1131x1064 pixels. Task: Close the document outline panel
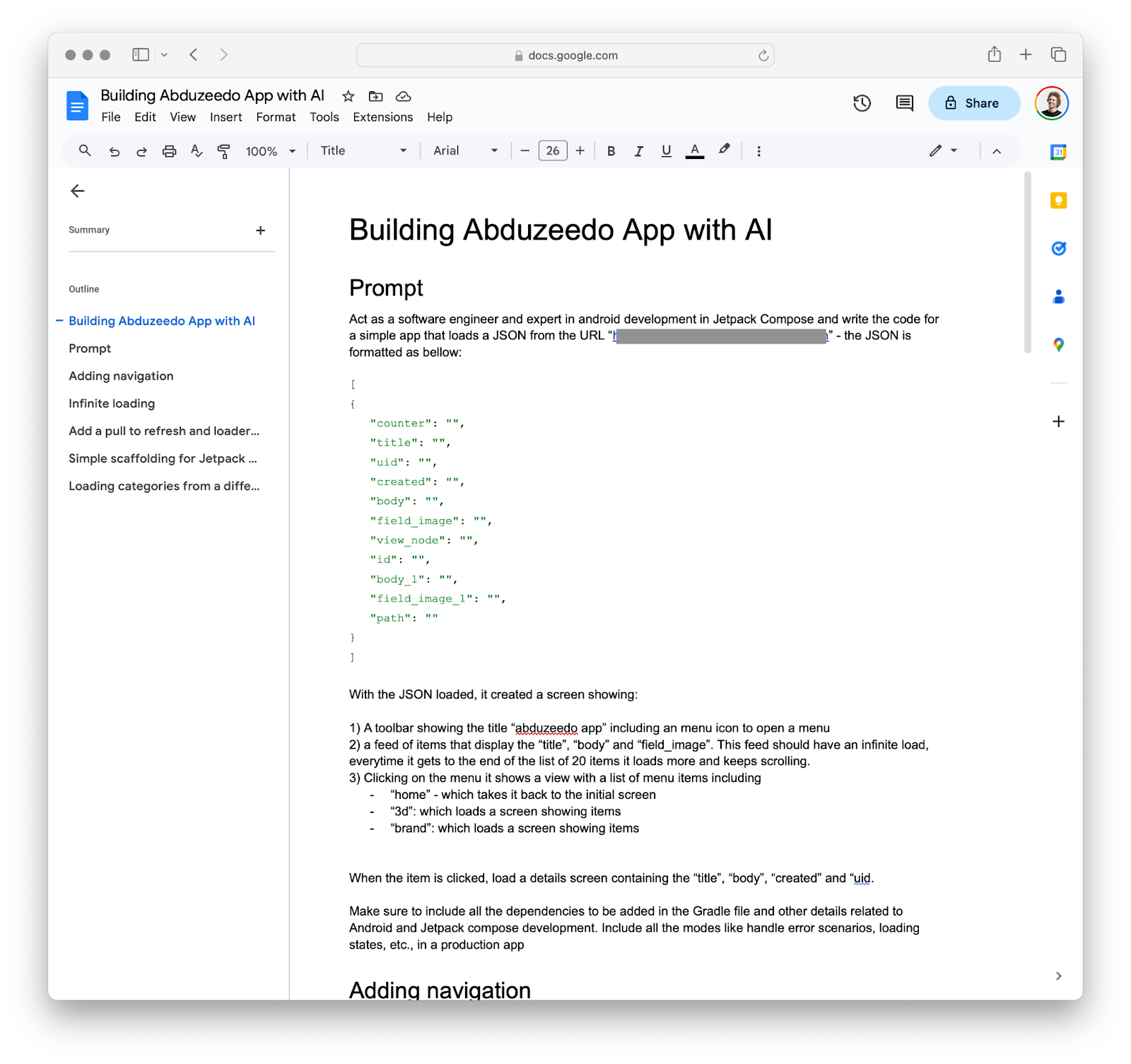pyautogui.click(x=78, y=191)
